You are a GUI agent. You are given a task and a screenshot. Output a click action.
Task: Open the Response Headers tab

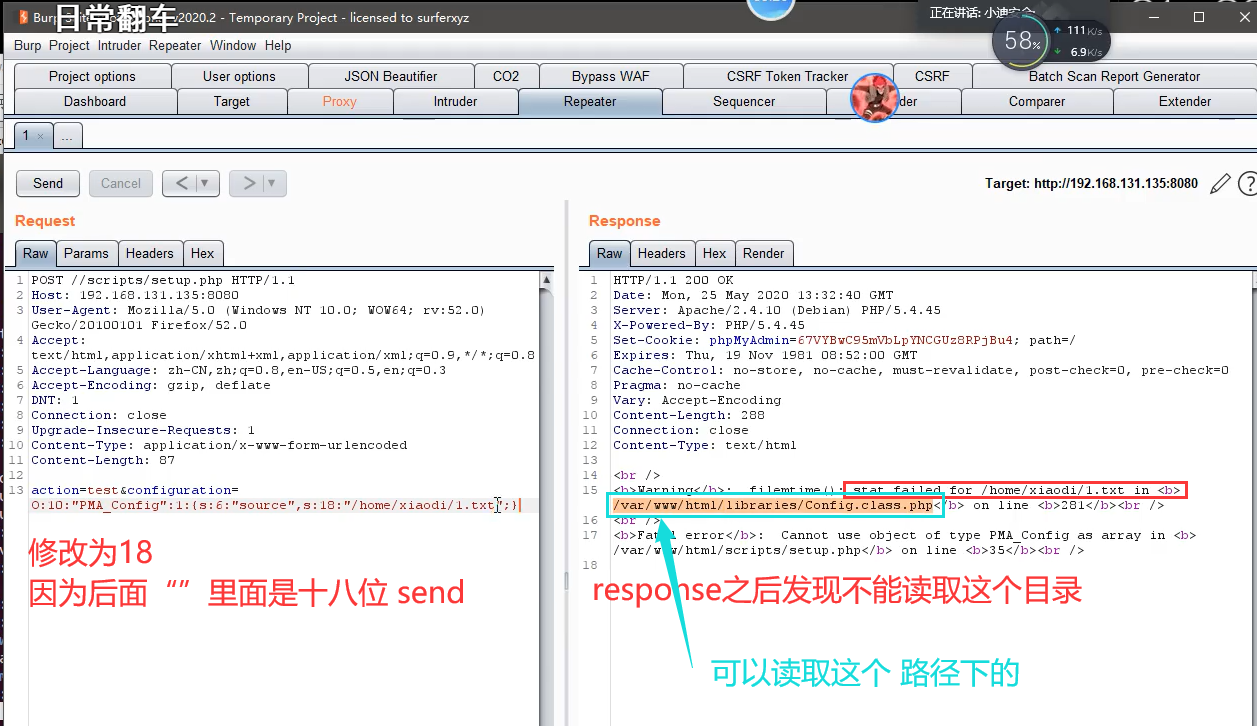coord(662,253)
